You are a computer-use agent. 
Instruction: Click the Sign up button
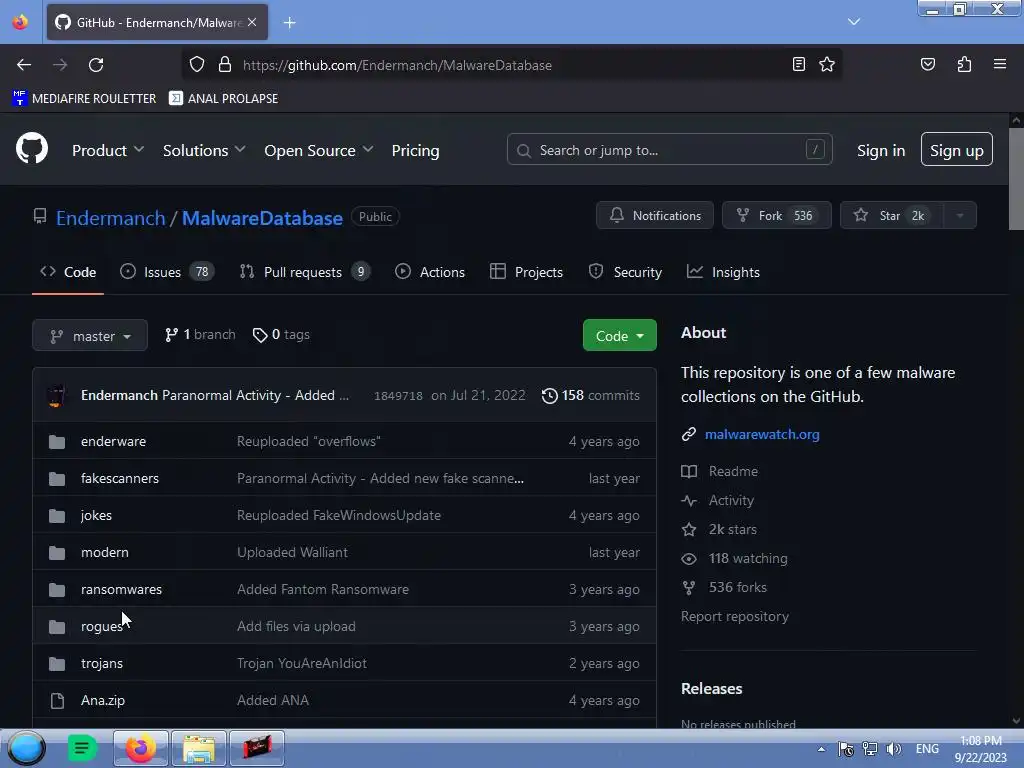point(956,150)
